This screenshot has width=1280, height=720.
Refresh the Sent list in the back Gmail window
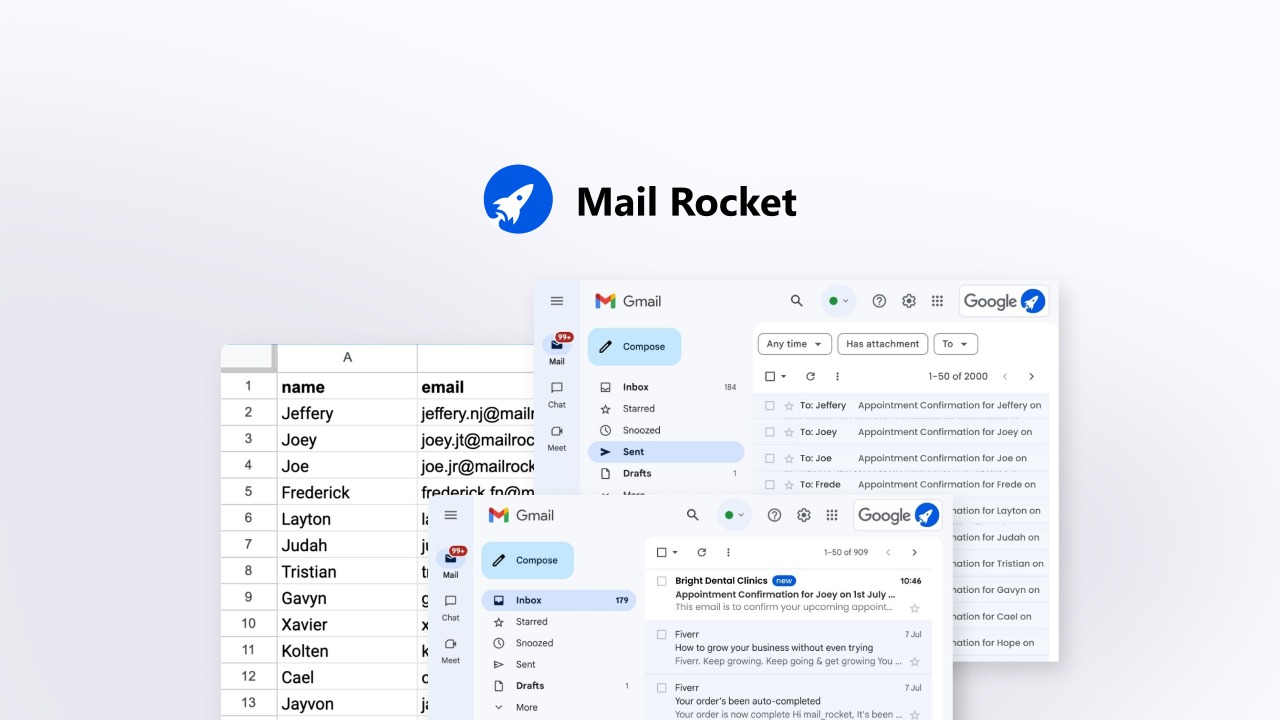click(810, 377)
